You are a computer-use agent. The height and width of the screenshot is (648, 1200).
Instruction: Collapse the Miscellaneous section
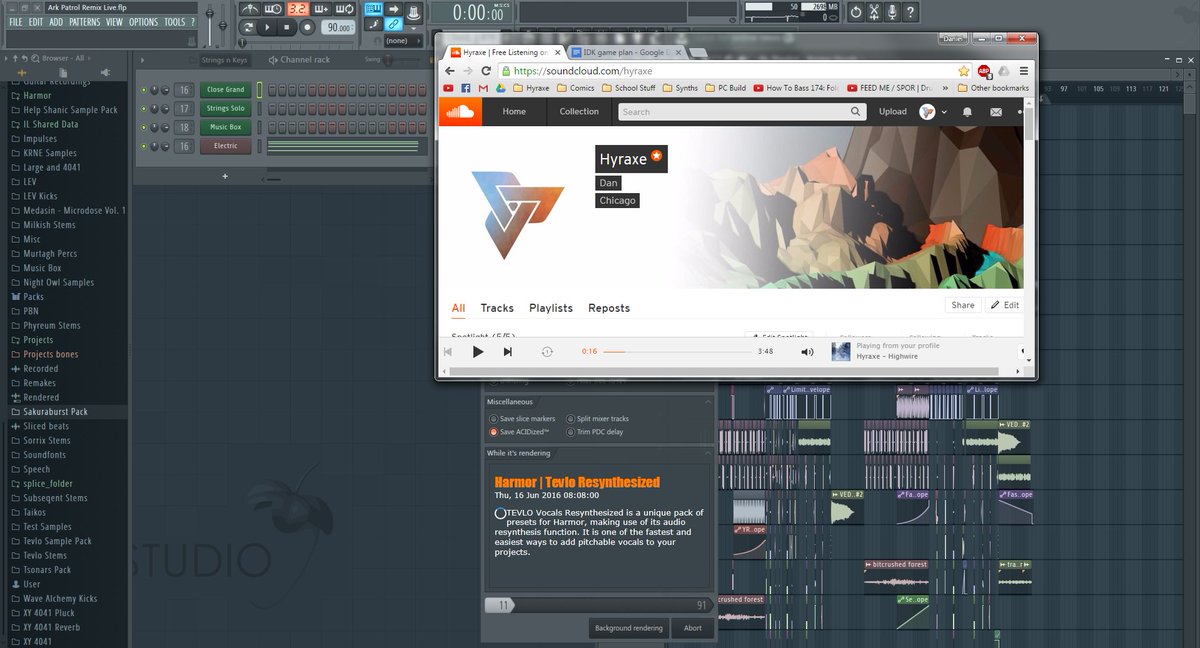coord(709,402)
